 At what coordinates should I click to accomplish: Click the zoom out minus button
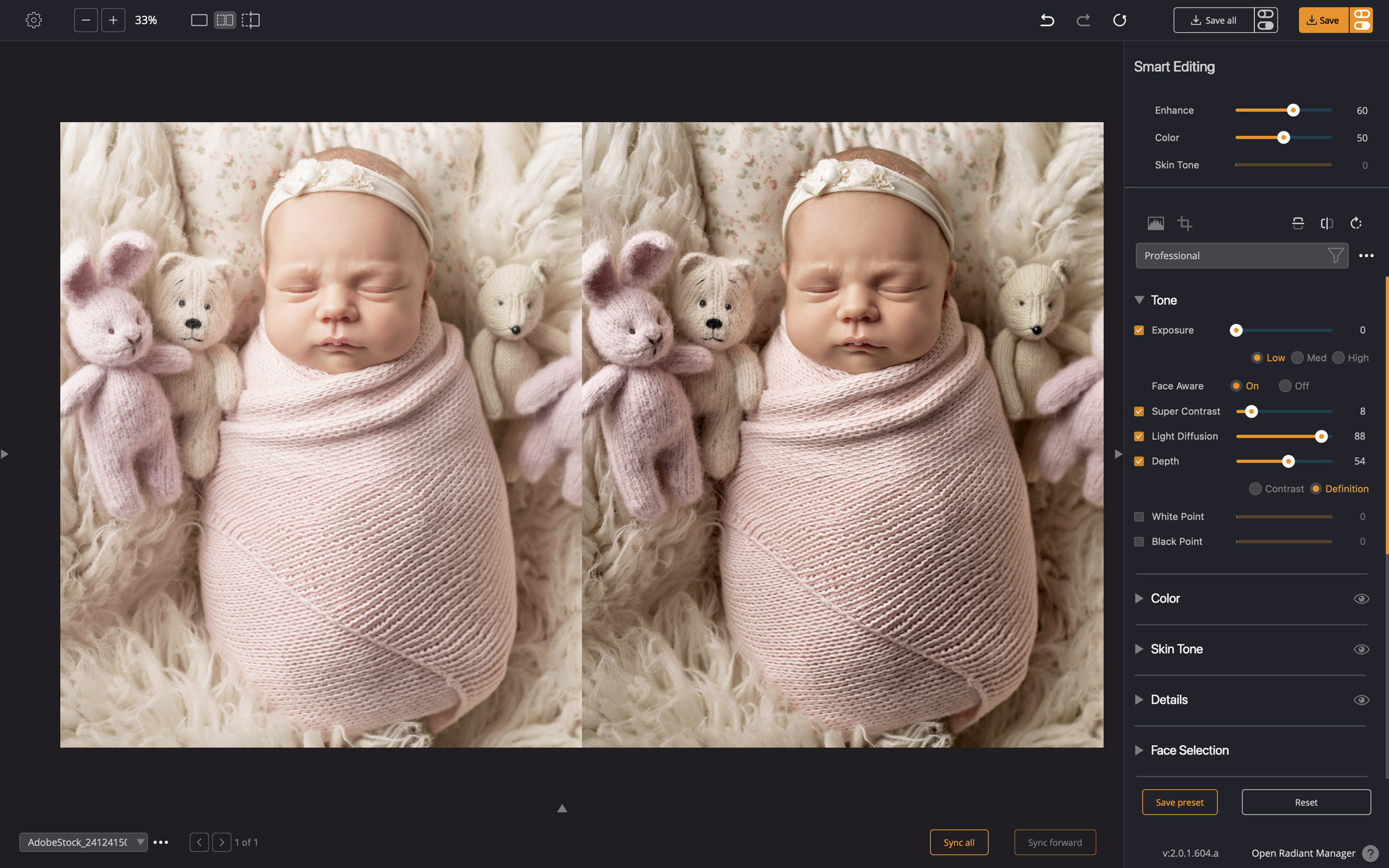[86, 20]
